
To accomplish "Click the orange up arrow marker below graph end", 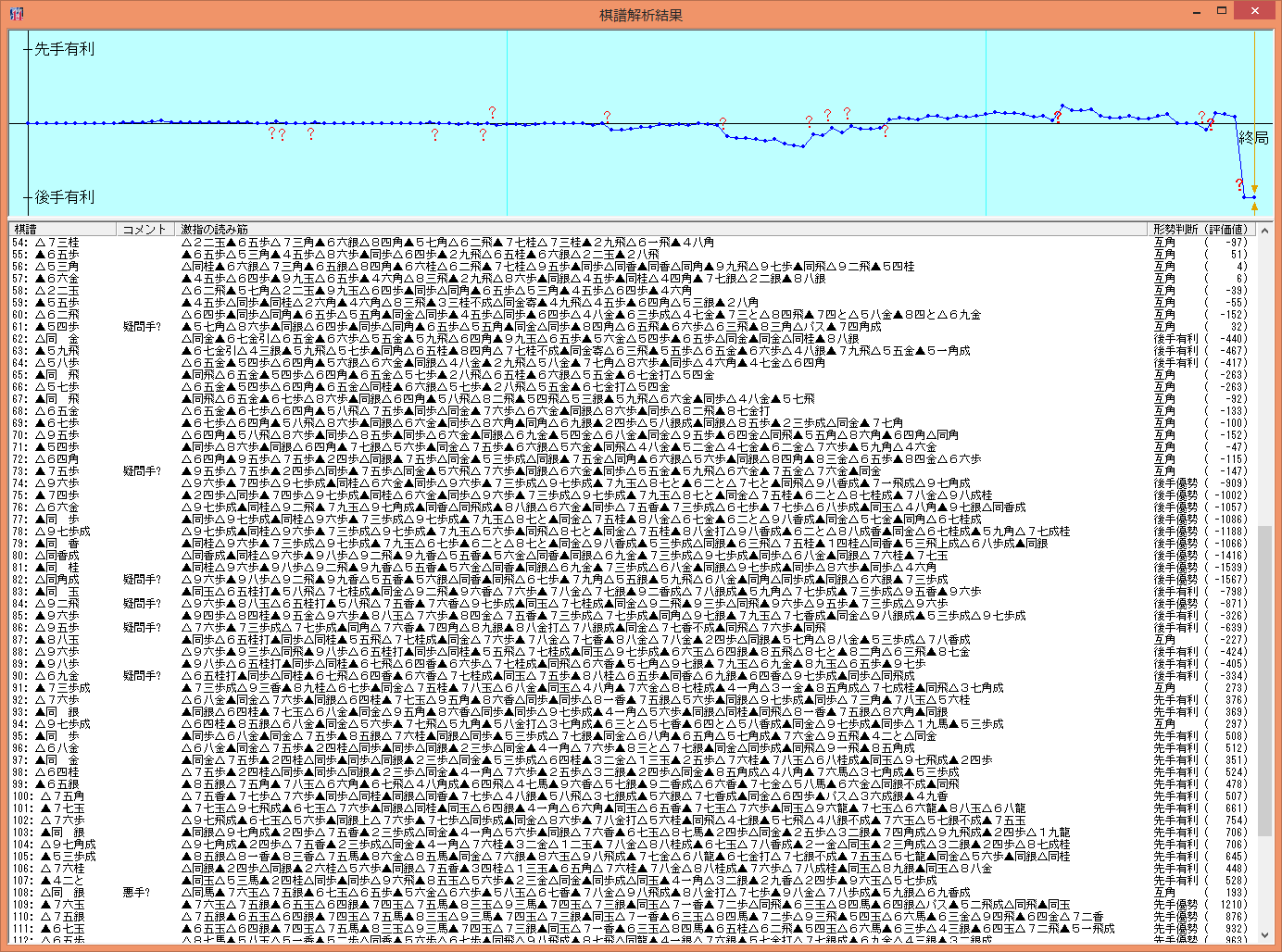I will point(1255,208).
